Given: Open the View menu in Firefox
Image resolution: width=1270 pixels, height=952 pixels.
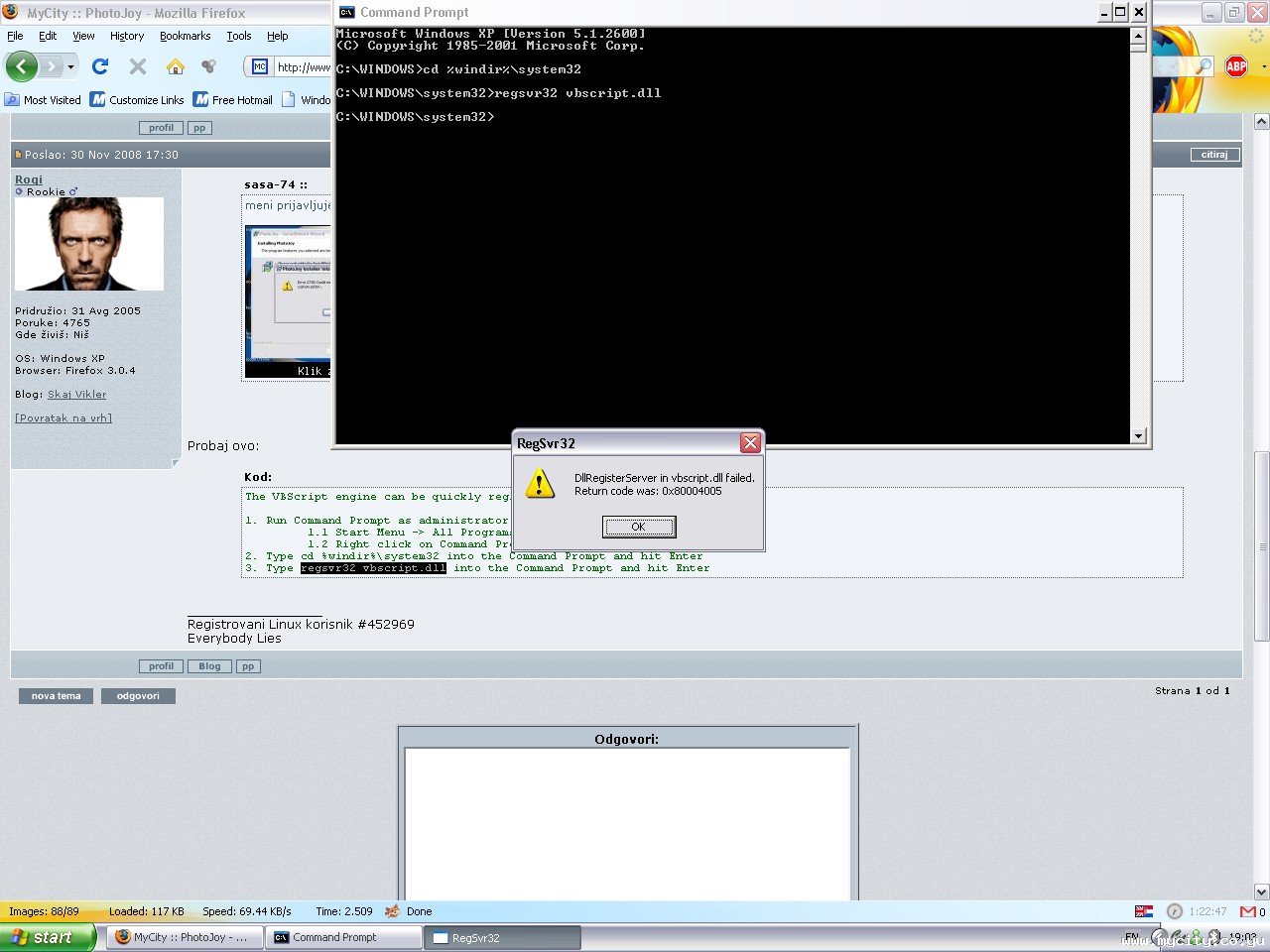Looking at the screenshot, I should pos(83,36).
